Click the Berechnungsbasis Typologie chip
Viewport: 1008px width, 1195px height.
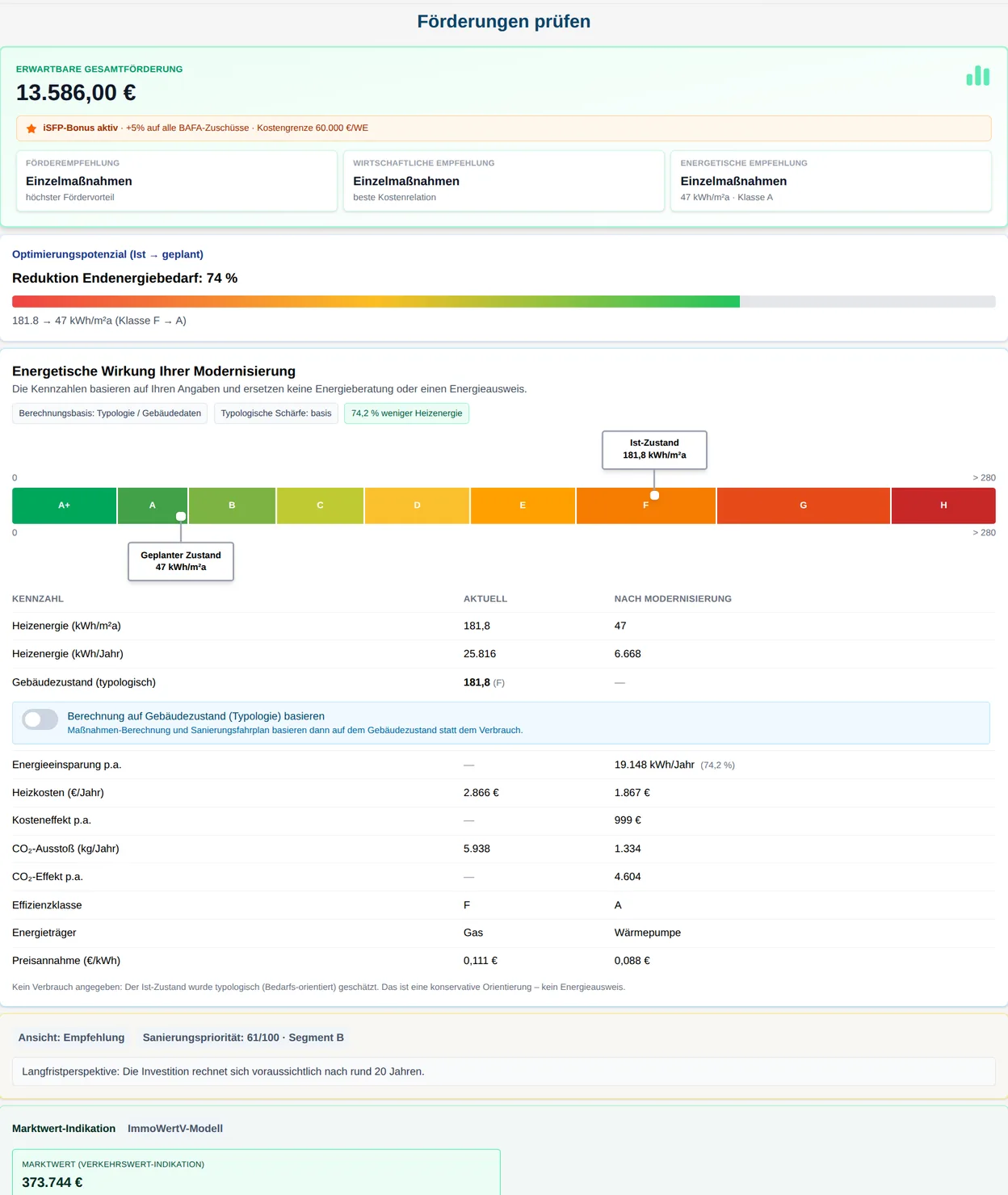[110, 413]
